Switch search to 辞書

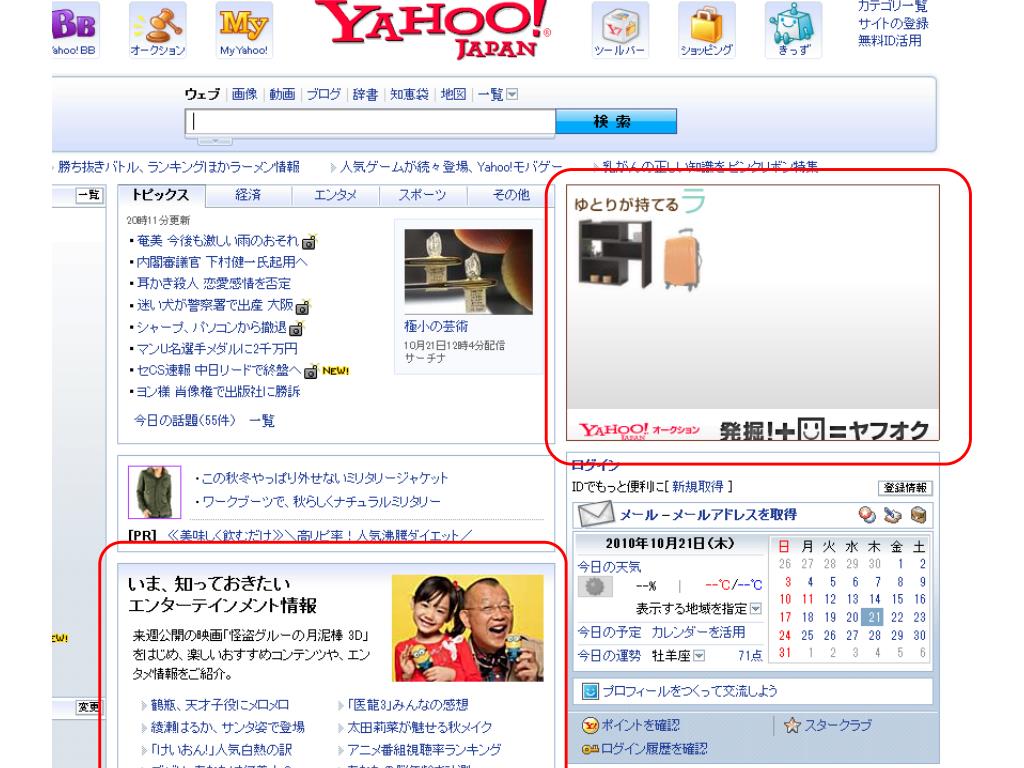click(365, 94)
